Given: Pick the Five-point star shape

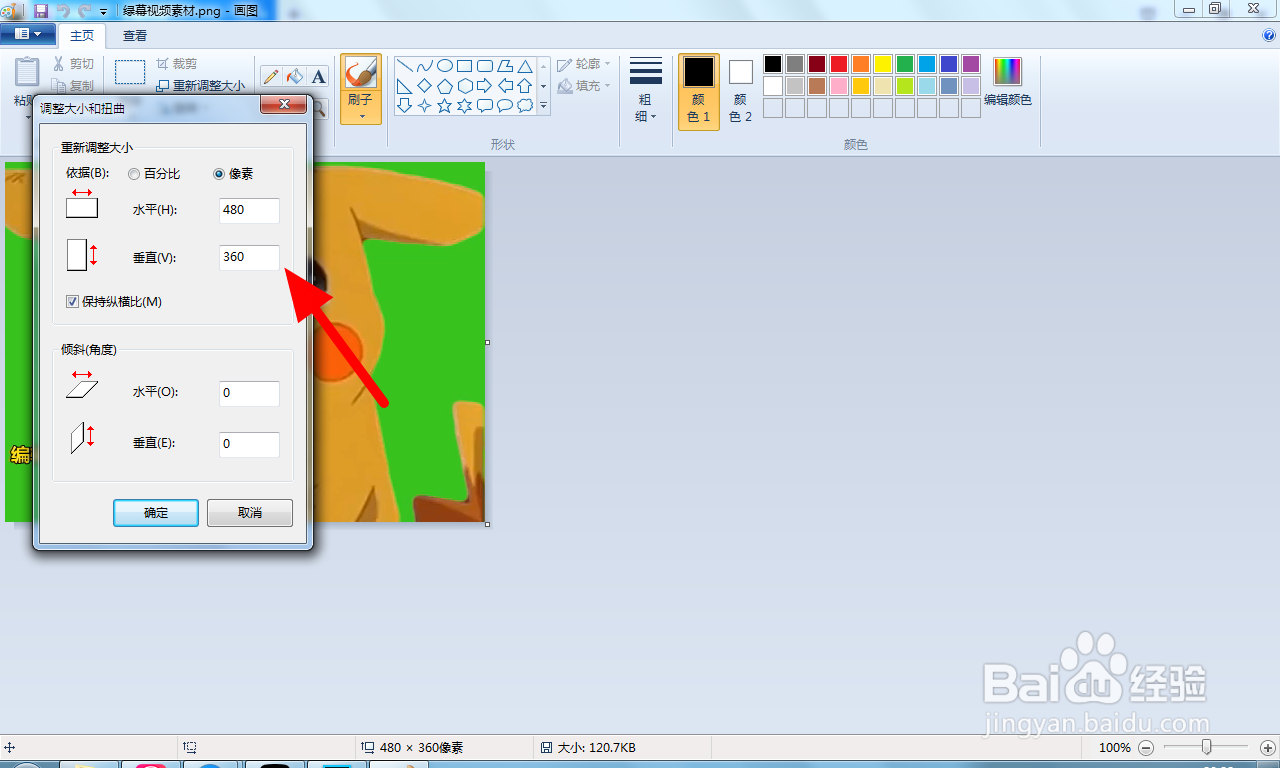Looking at the screenshot, I should (445, 105).
